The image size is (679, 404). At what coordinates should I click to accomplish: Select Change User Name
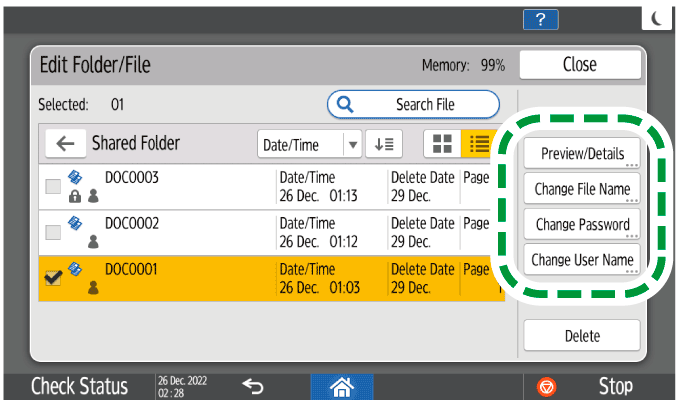click(582, 260)
